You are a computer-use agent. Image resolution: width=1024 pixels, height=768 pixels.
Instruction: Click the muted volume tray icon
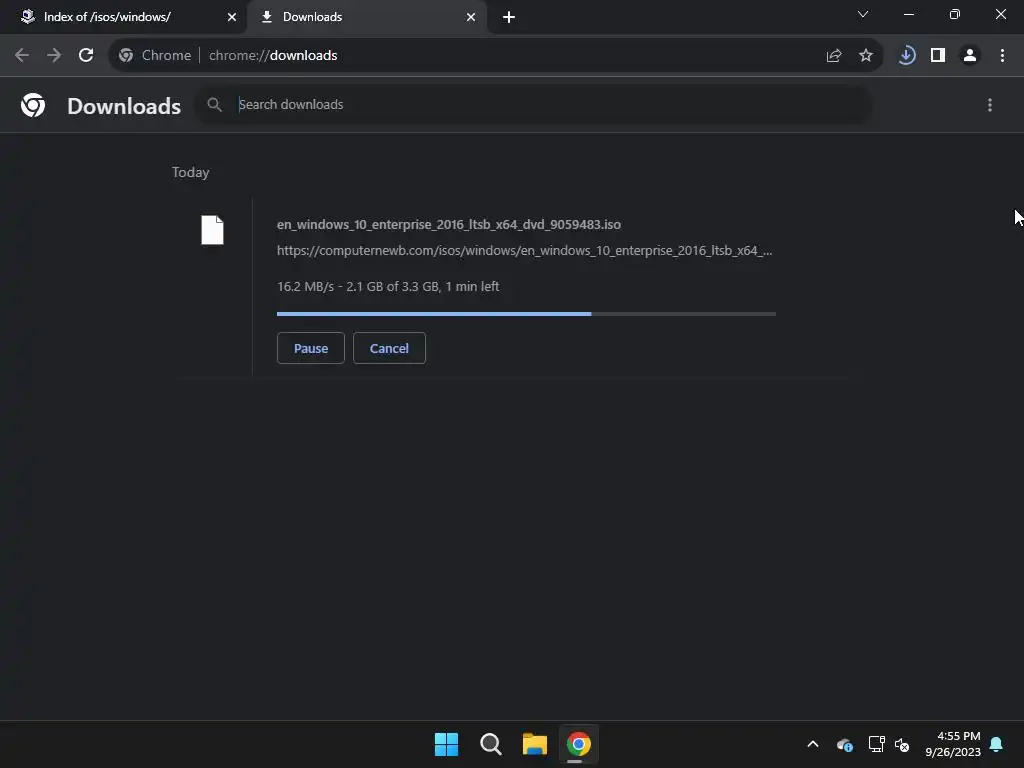902,744
